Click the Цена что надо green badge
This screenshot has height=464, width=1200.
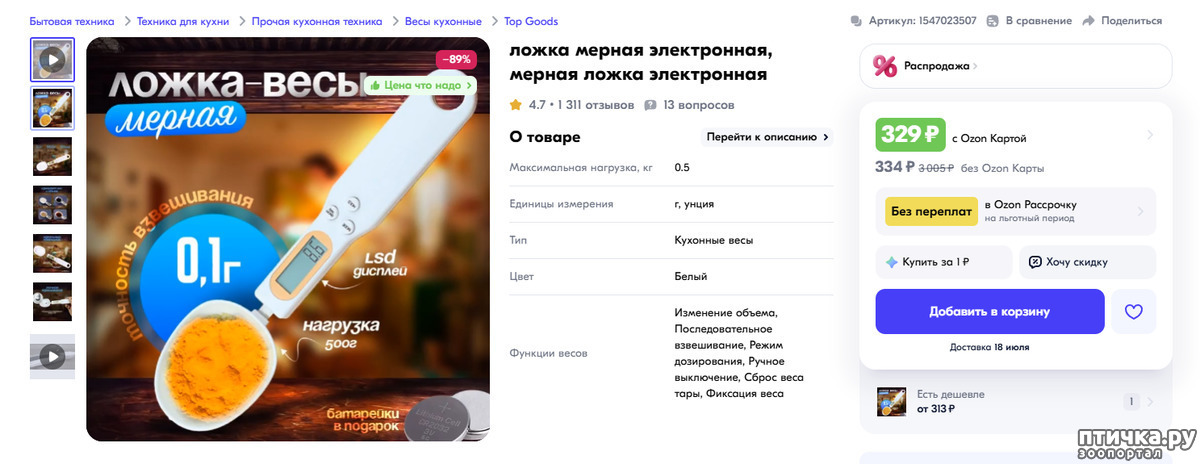coord(421,85)
